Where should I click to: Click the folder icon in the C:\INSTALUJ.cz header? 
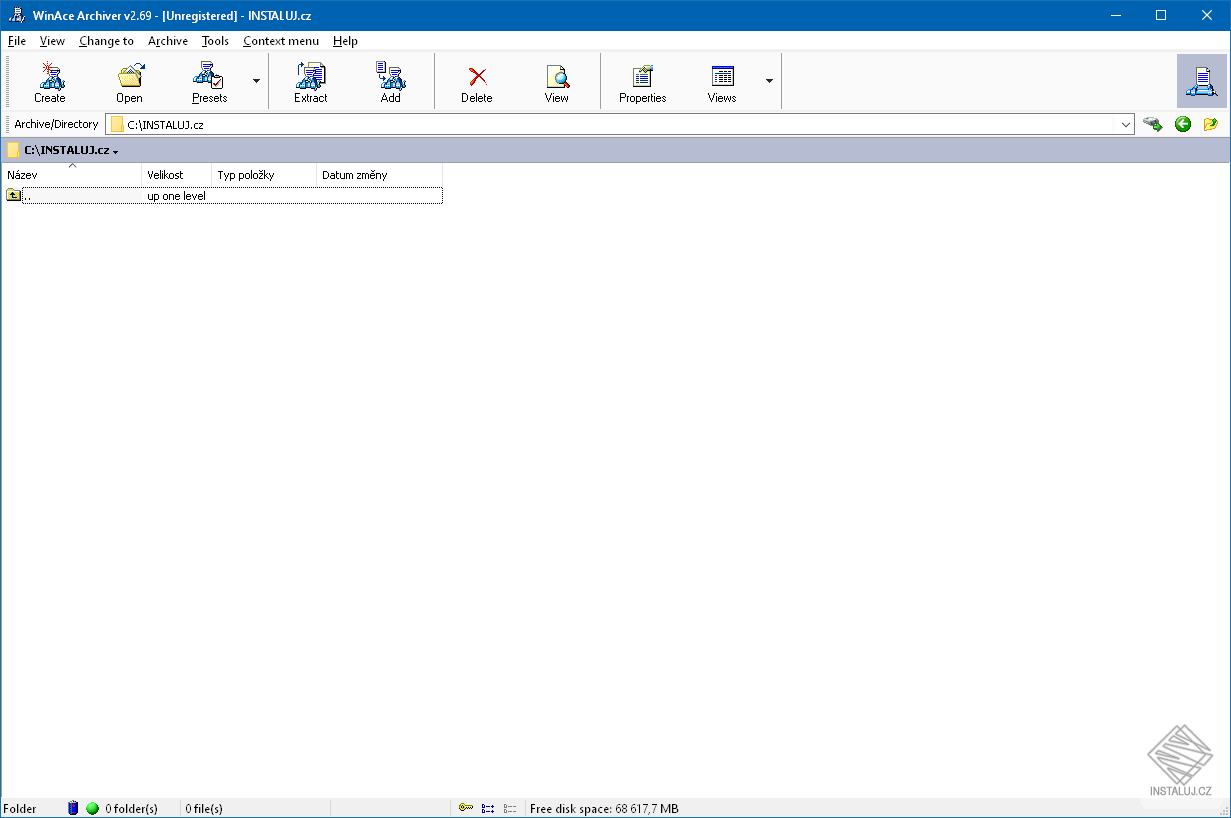[x=13, y=151]
